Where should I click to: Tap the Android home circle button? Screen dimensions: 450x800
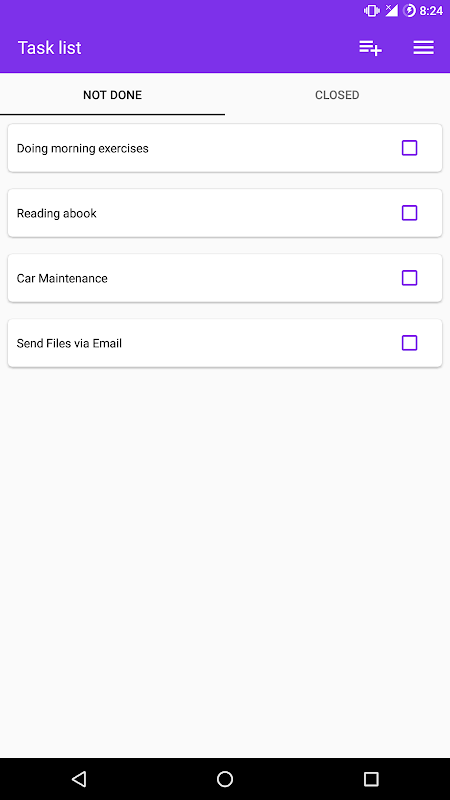click(x=225, y=779)
